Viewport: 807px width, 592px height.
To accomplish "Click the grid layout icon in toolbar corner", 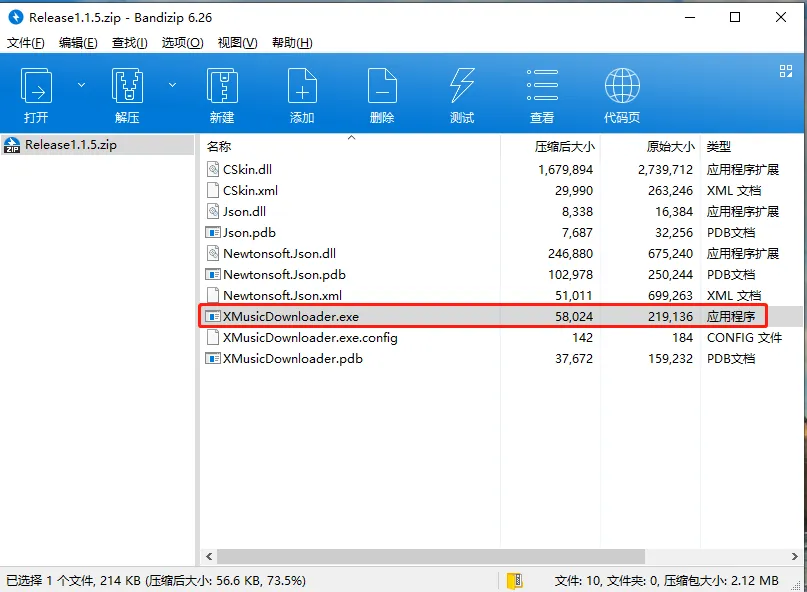I will (x=785, y=71).
